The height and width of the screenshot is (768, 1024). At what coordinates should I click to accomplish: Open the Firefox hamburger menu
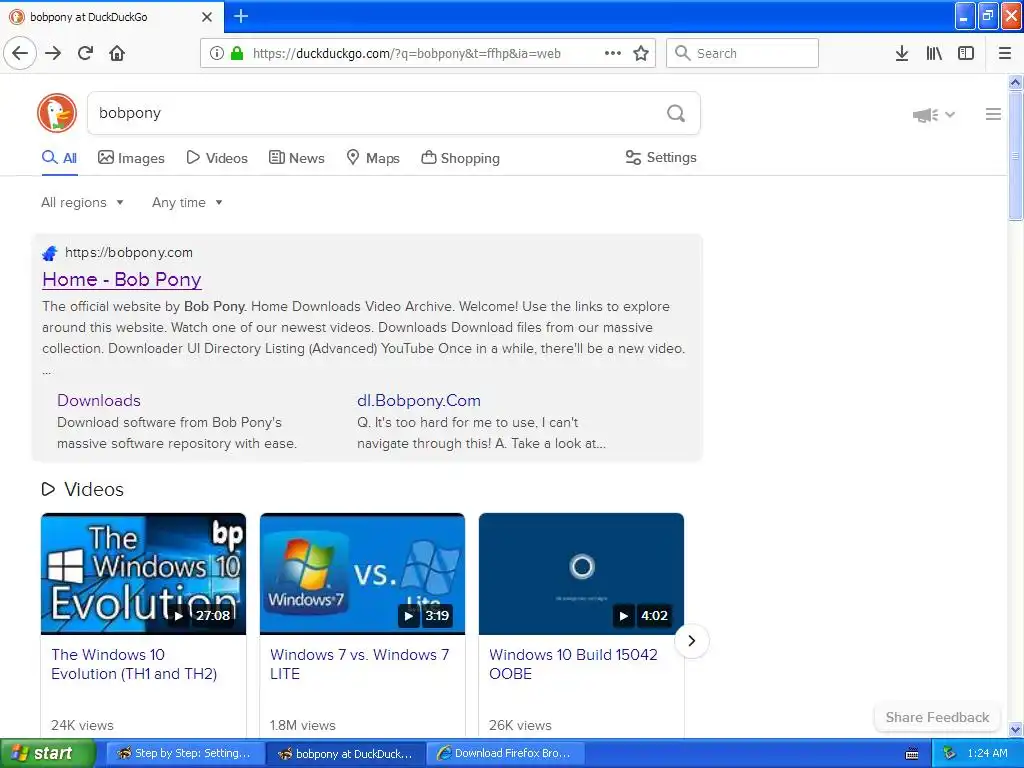(x=1005, y=53)
